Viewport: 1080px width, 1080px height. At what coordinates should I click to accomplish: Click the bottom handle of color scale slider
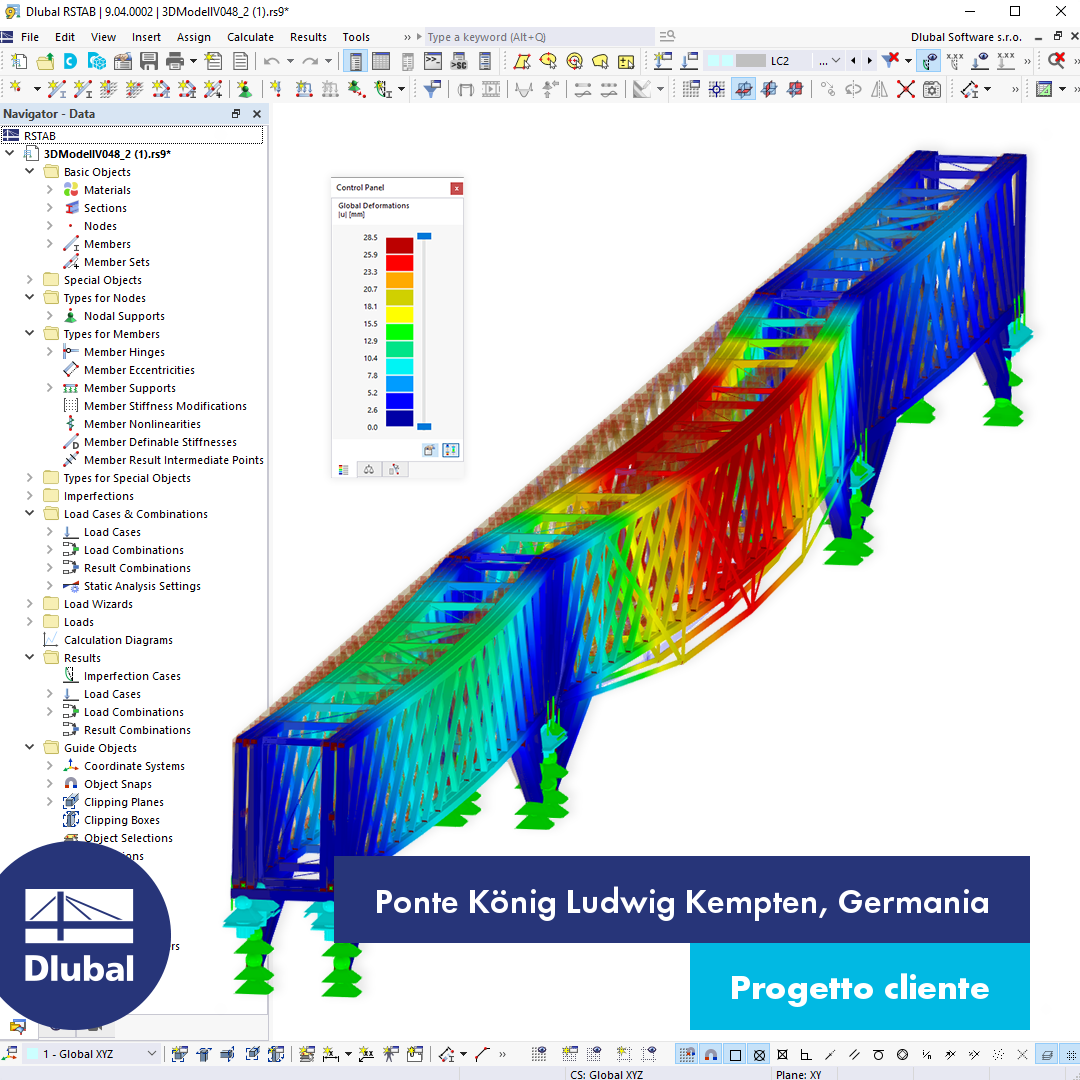424,426
